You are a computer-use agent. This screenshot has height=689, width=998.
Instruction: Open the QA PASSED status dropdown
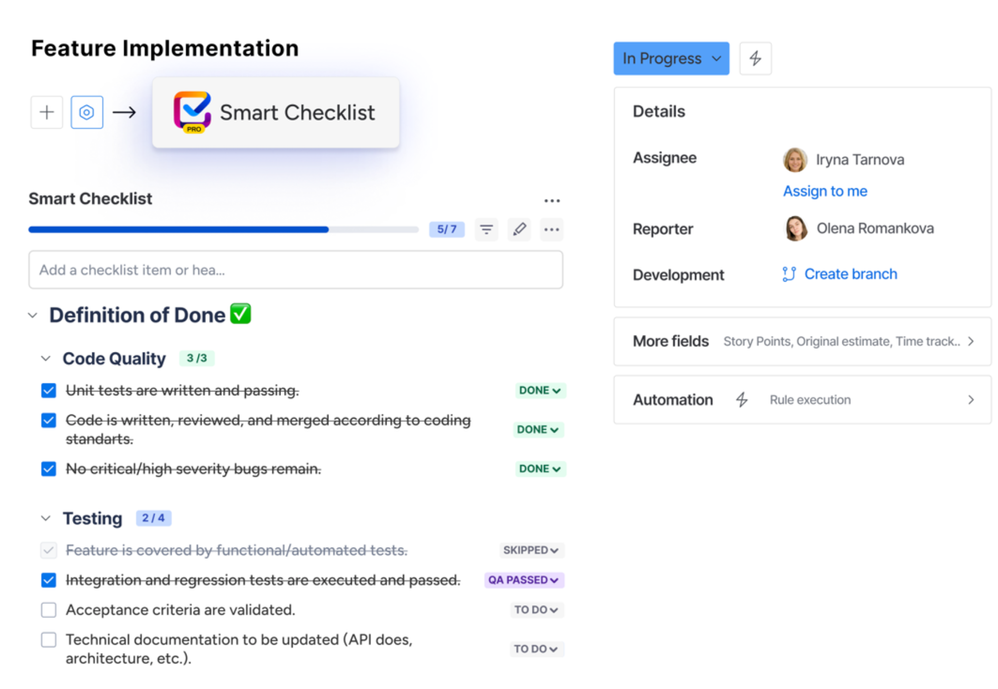(x=524, y=580)
